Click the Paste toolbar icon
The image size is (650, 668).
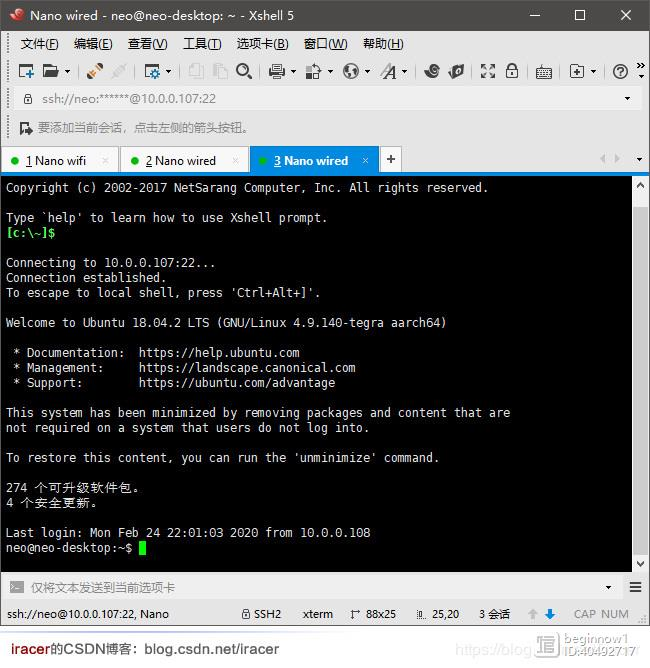(220, 71)
